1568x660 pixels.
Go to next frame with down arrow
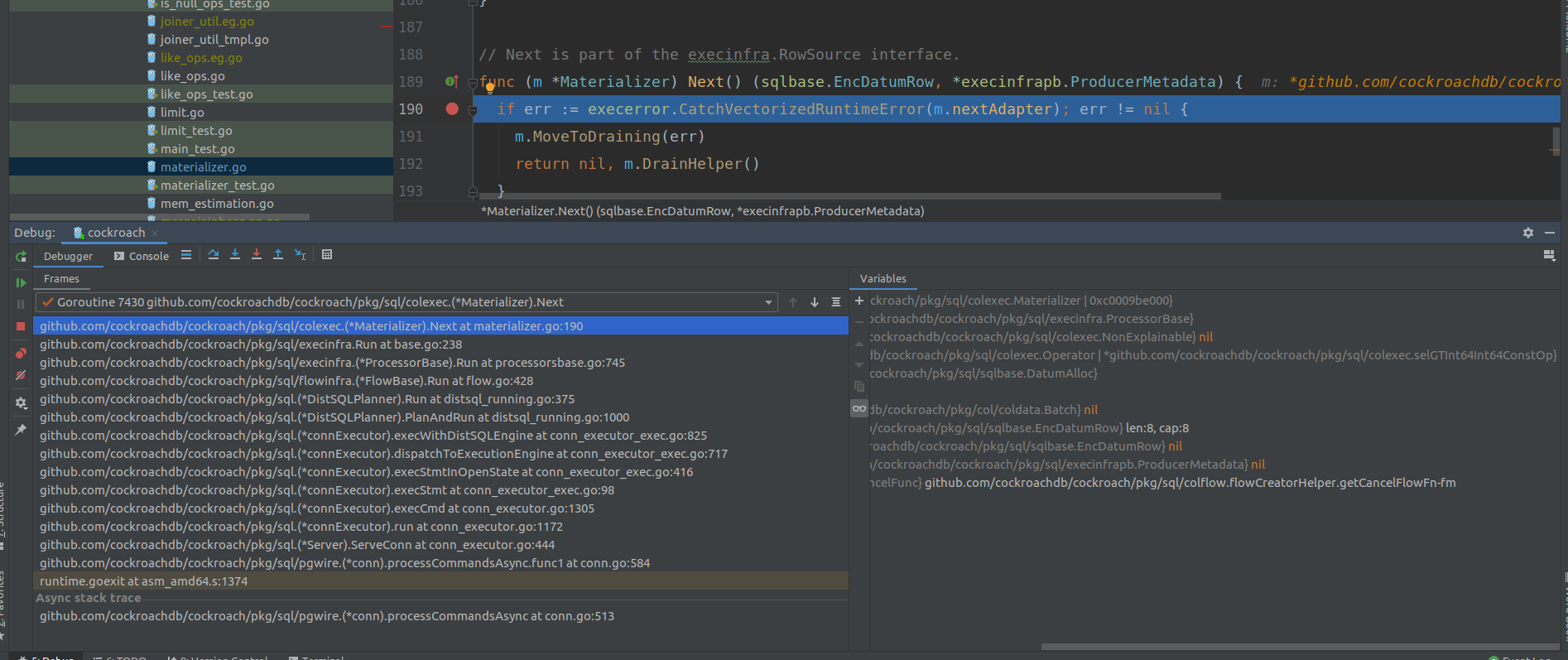(815, 302)
